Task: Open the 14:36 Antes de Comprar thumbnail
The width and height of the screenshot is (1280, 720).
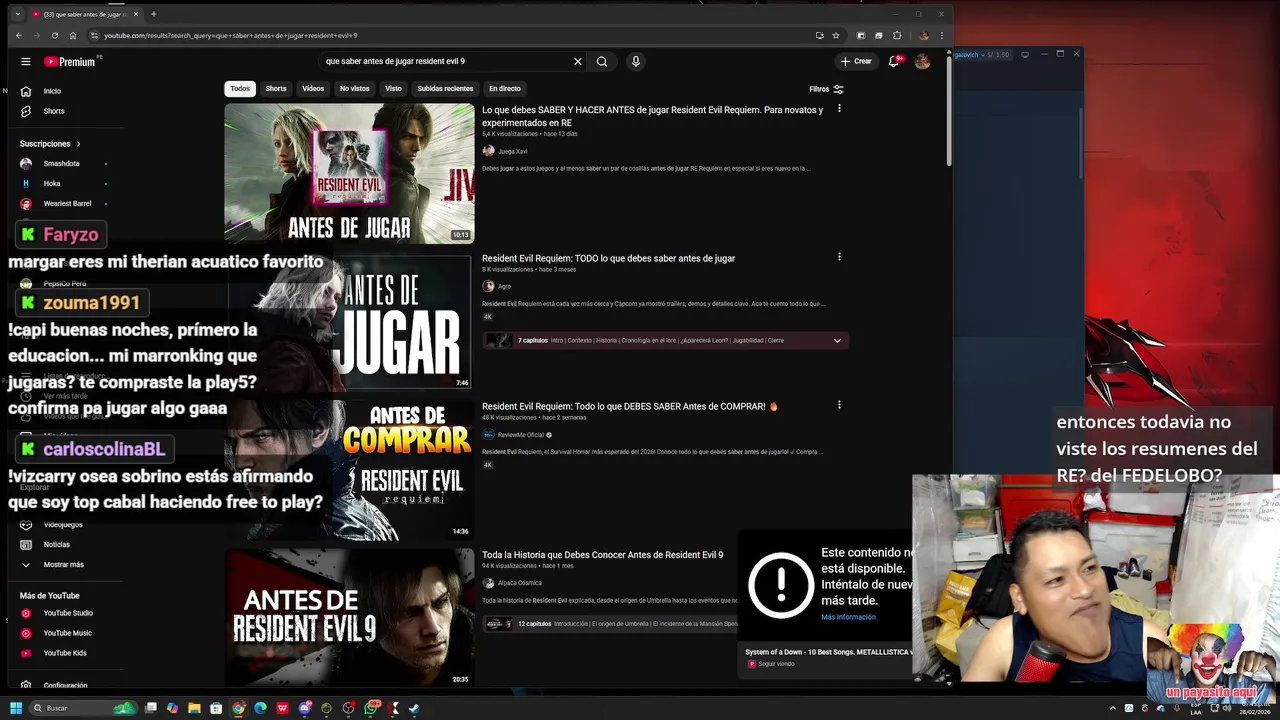Action: (349, 469)
